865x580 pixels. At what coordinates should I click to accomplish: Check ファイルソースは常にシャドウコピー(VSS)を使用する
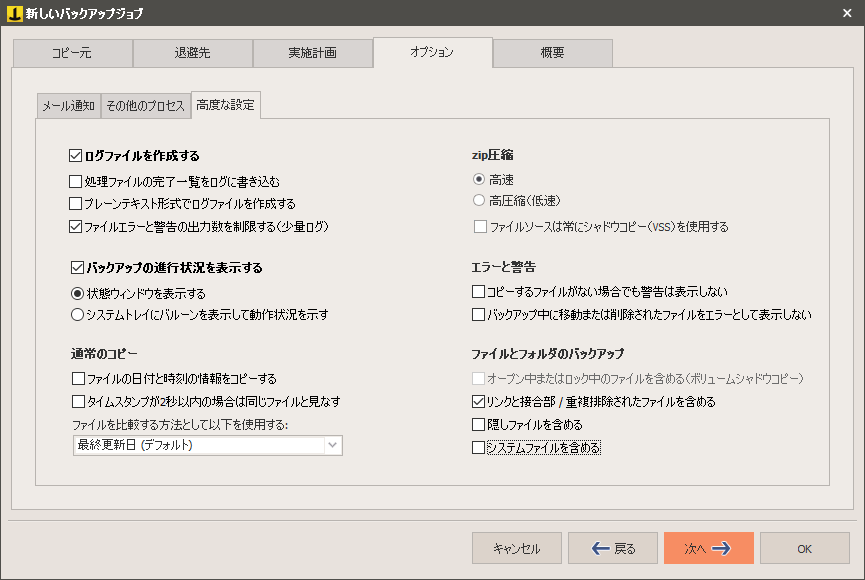pos(480,226)
